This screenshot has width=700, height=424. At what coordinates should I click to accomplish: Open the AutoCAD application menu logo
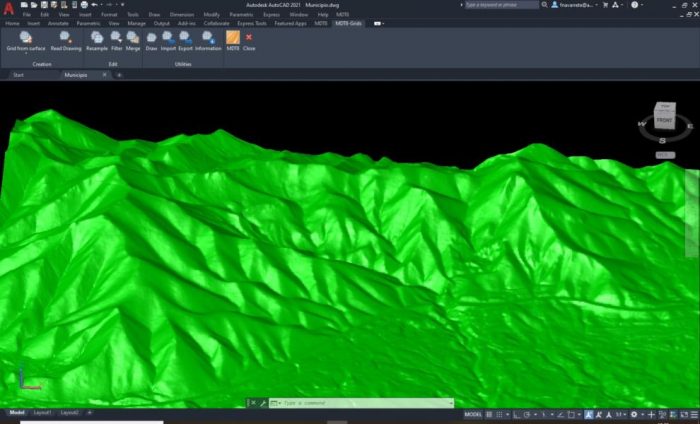click(x=8, y=8)
